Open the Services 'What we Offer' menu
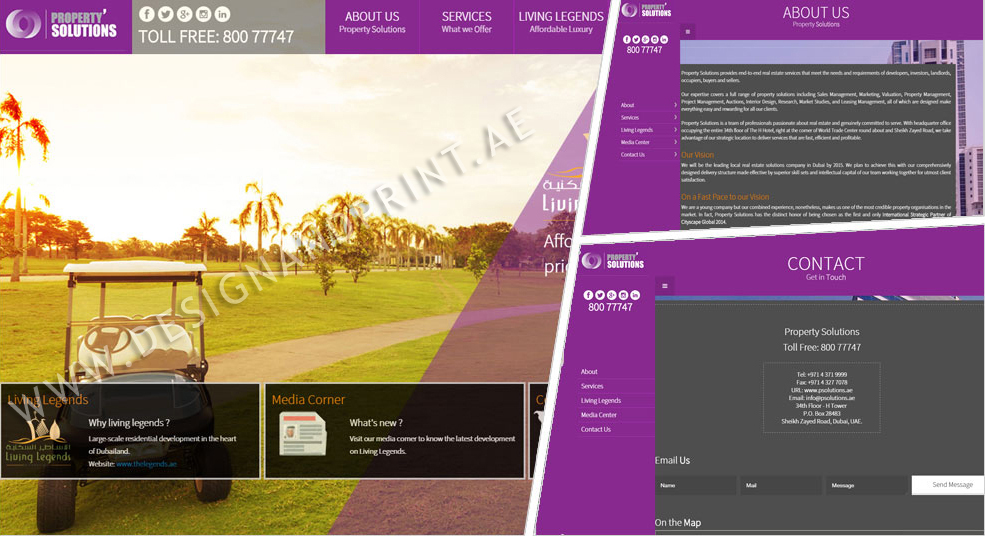985x536 pixels. [466, 22]
